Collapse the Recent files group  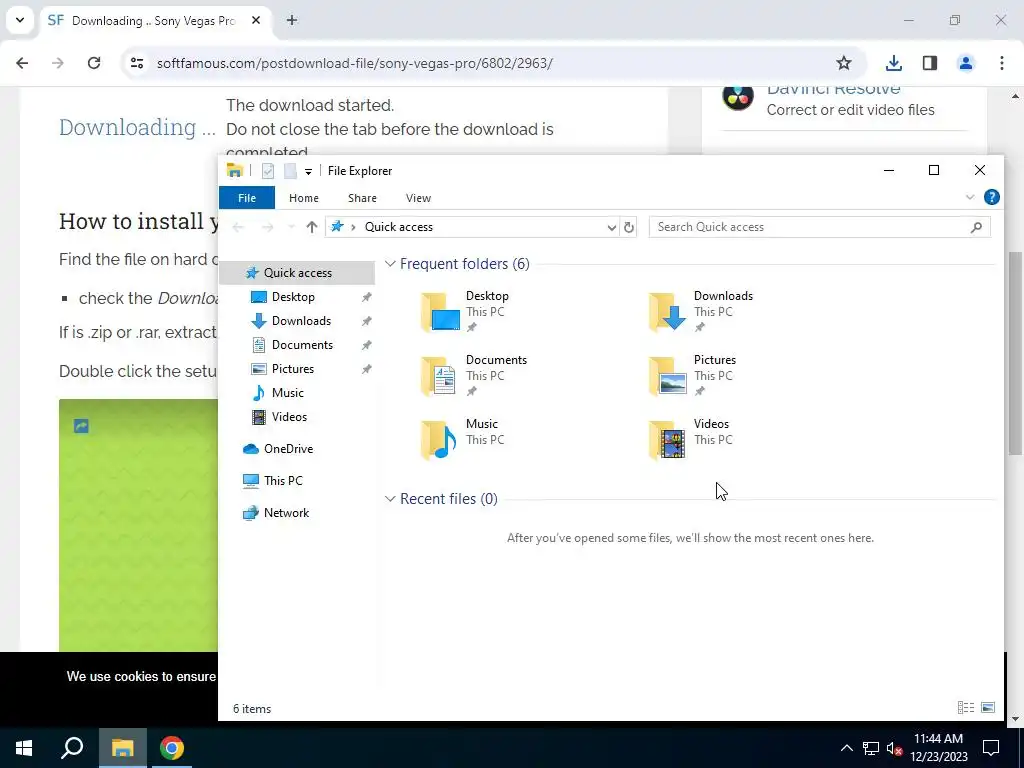(390, 499)
